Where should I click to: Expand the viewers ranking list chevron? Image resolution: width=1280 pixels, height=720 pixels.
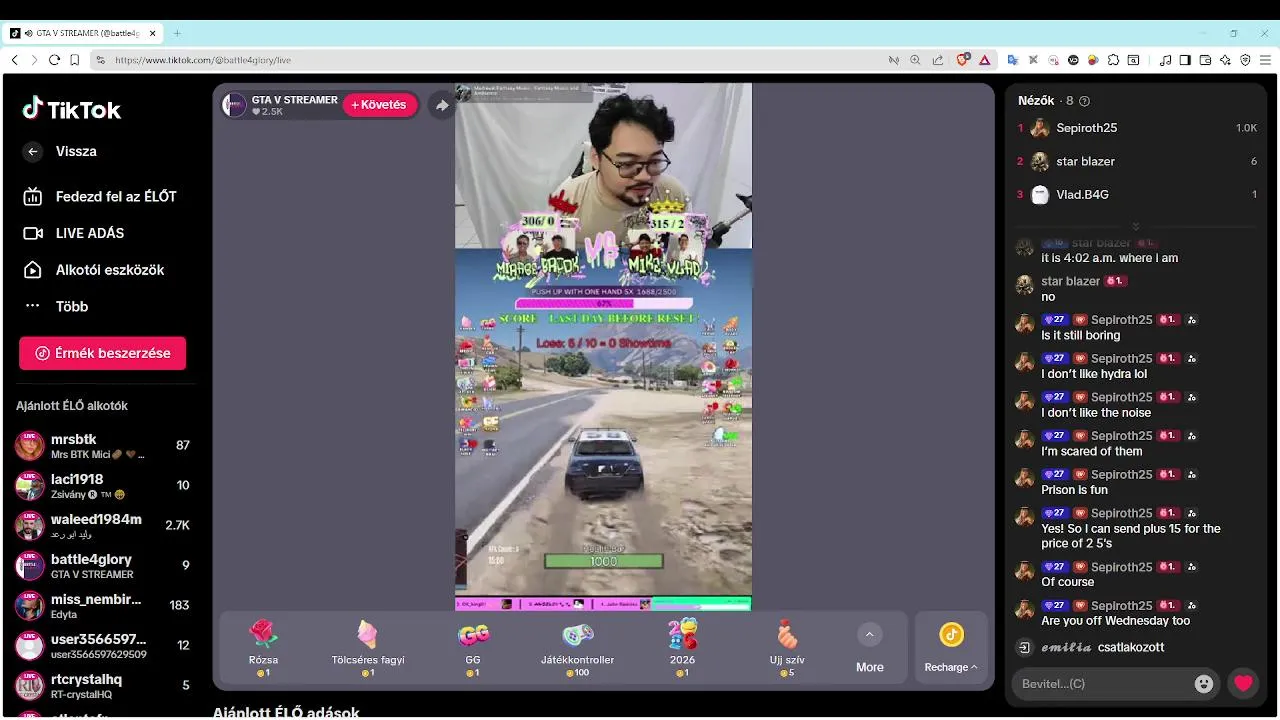1136,227
